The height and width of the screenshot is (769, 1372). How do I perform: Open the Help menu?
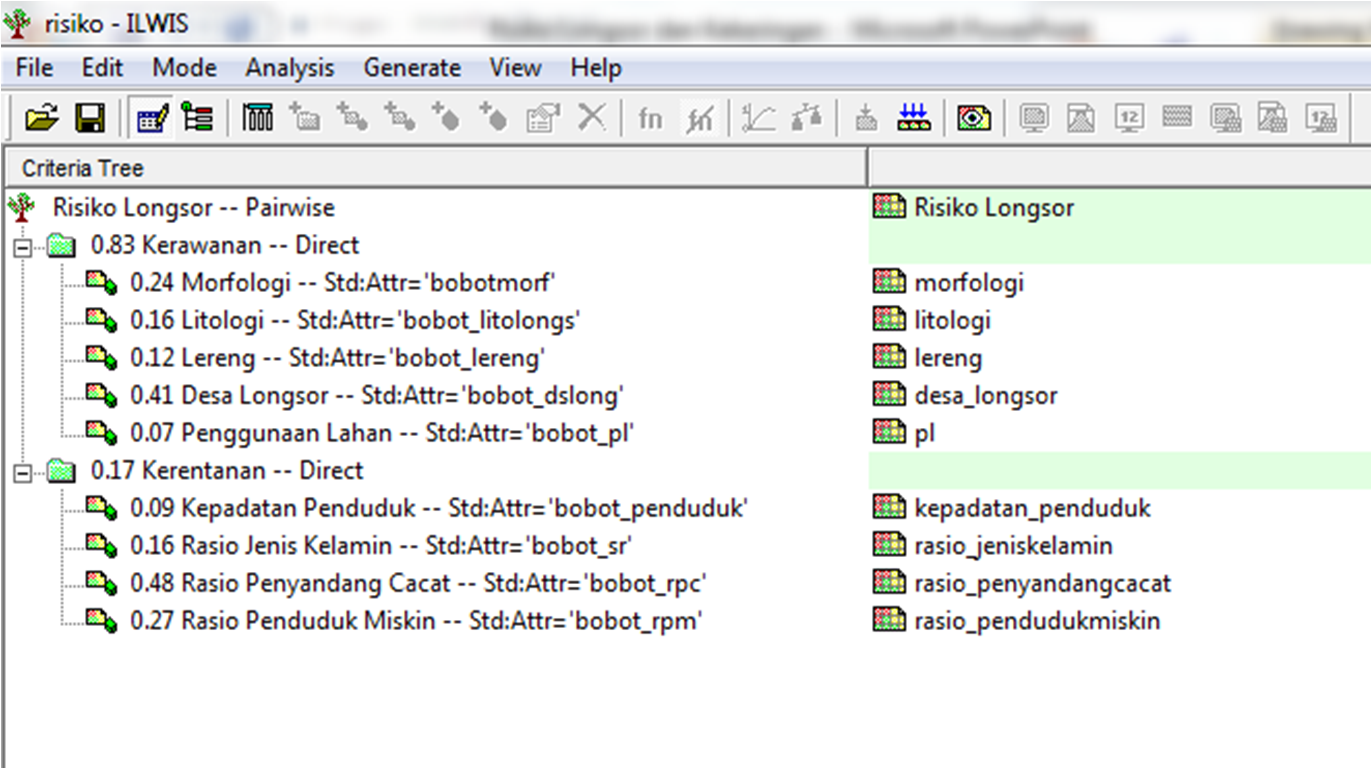[596, 68]
